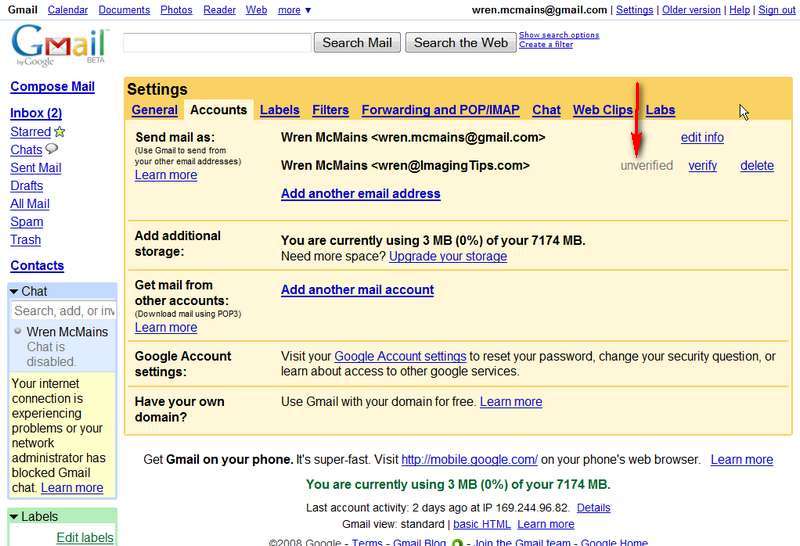Viewport: 800px width, 546px height.
Task: Open Documents in top bar
Action: [124, 10]
